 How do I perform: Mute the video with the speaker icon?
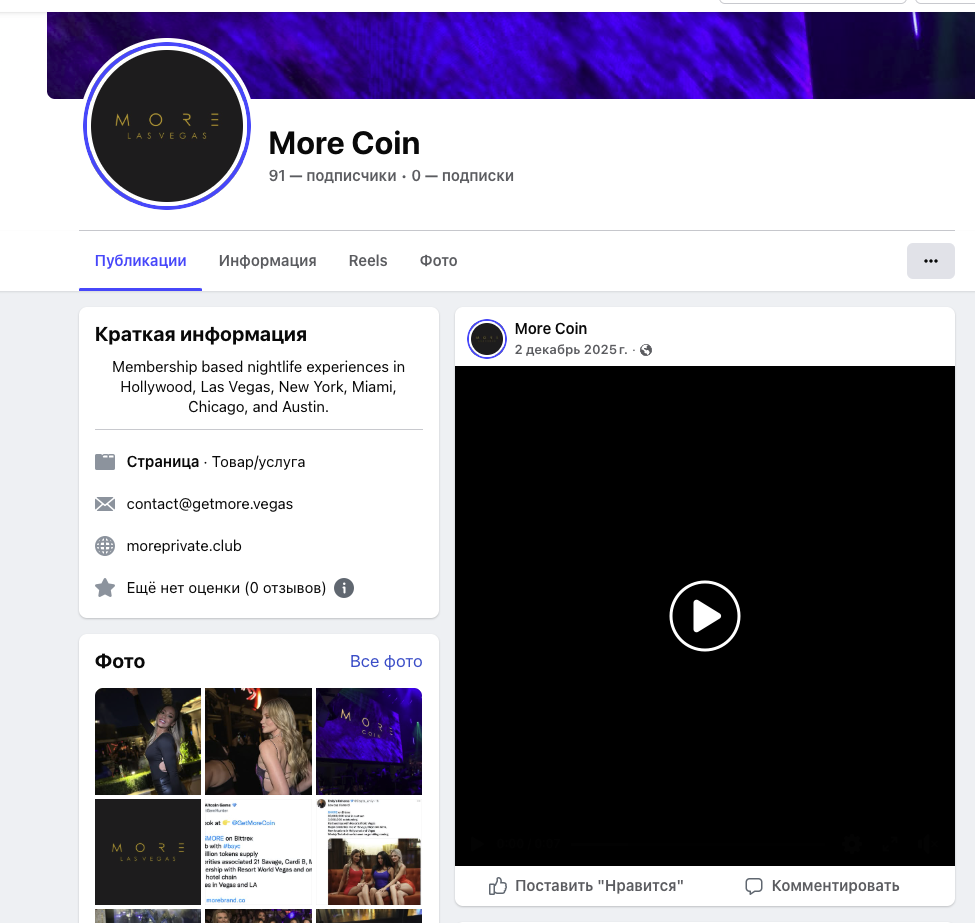(x=927, y=843)
